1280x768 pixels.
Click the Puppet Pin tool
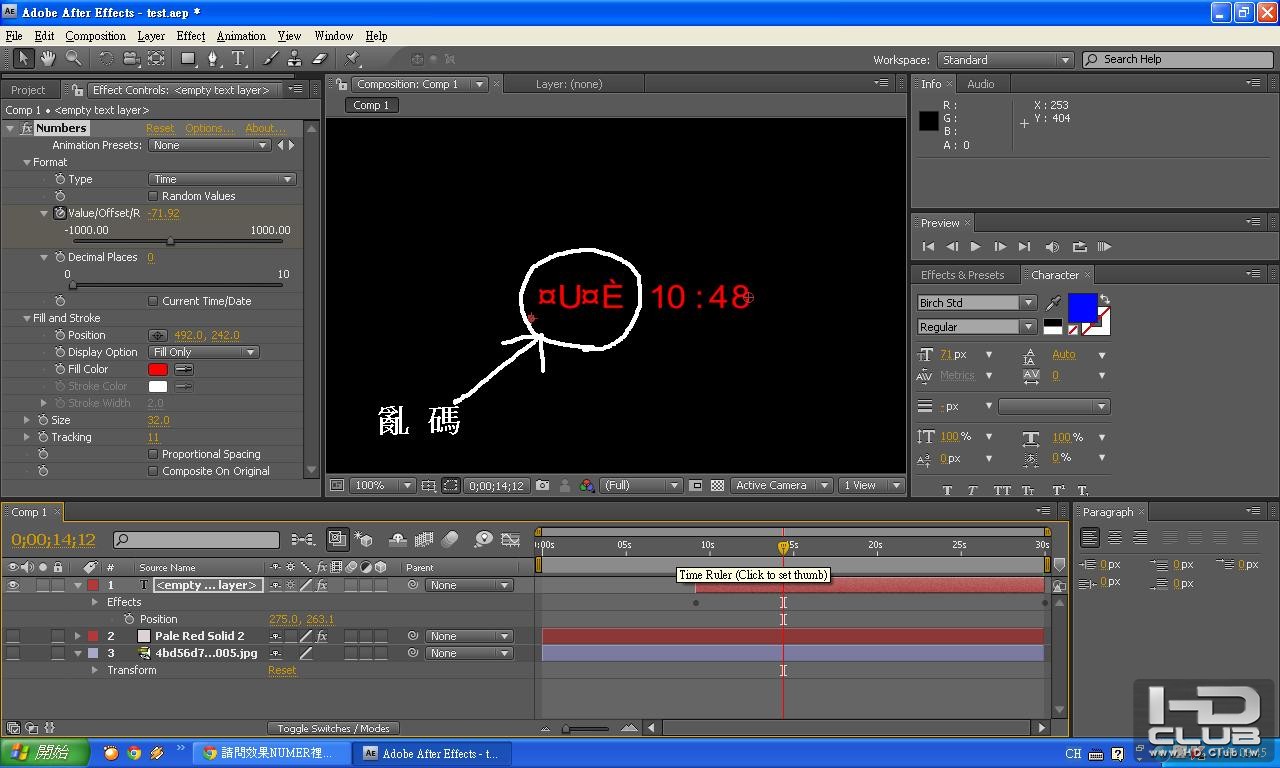coord(352,59)
